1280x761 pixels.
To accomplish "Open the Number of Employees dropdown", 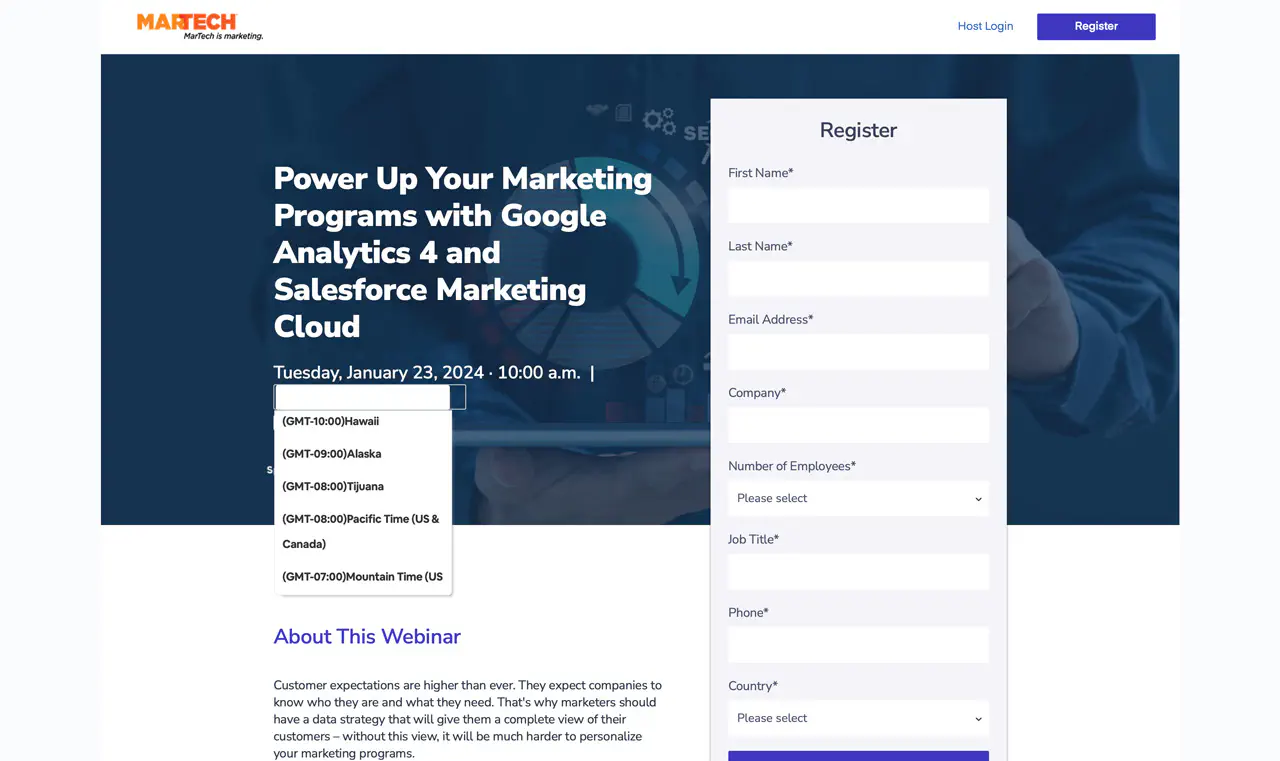I will click(x=858, y=498).
